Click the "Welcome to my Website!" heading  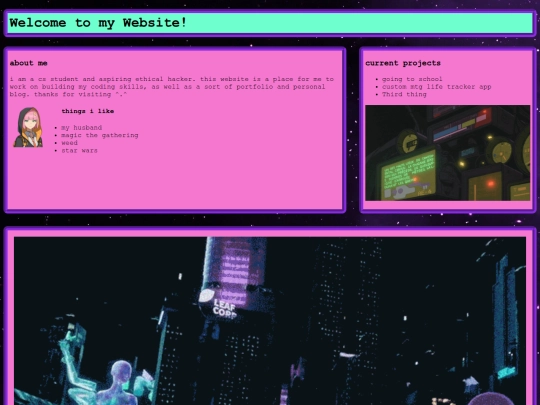98,23
